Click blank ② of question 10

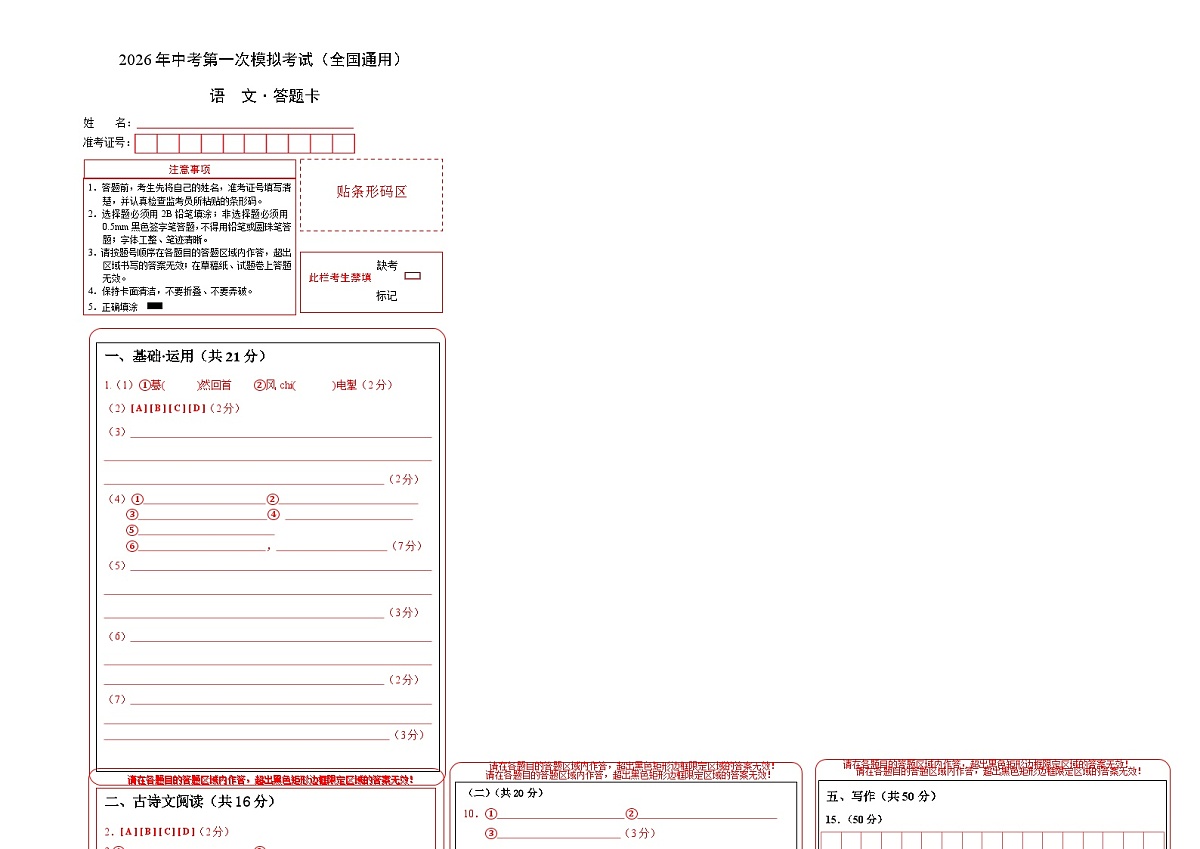pyautogui.click(x=707, y=817)
